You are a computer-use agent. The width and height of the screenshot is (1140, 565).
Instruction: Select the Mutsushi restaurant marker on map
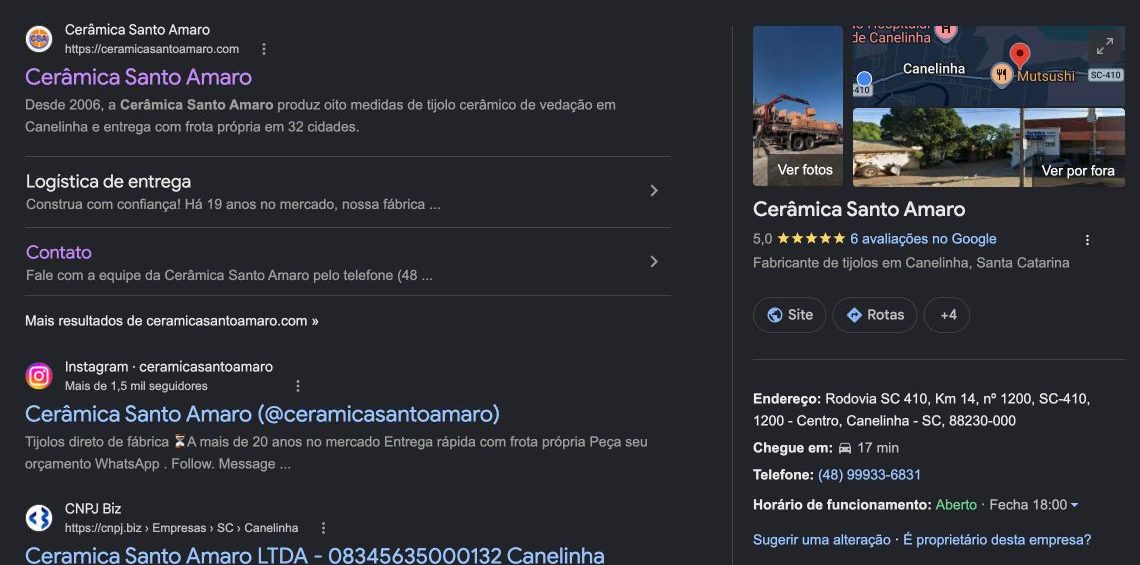pos(1001,74)
